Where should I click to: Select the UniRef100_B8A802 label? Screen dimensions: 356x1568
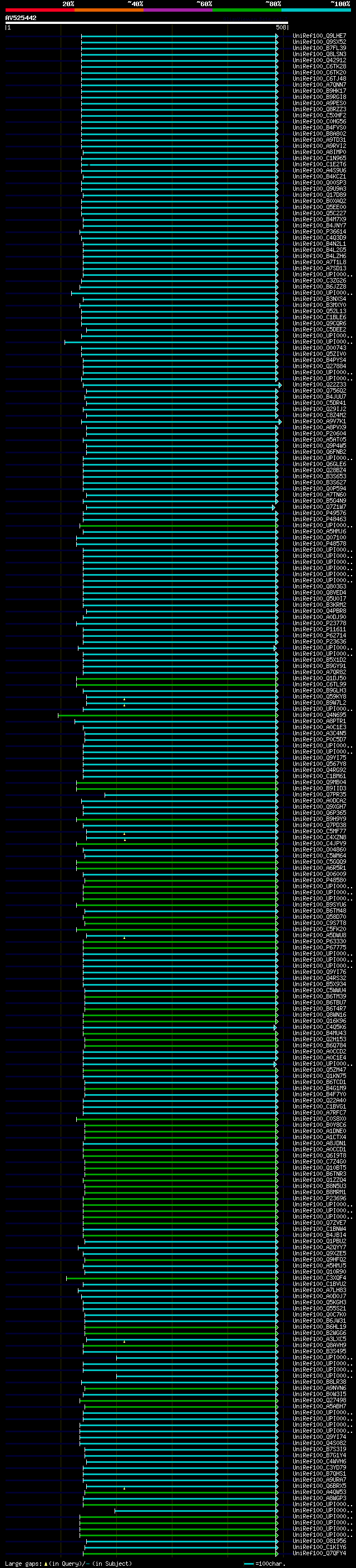pyautogui.click(x=319, y=134)
